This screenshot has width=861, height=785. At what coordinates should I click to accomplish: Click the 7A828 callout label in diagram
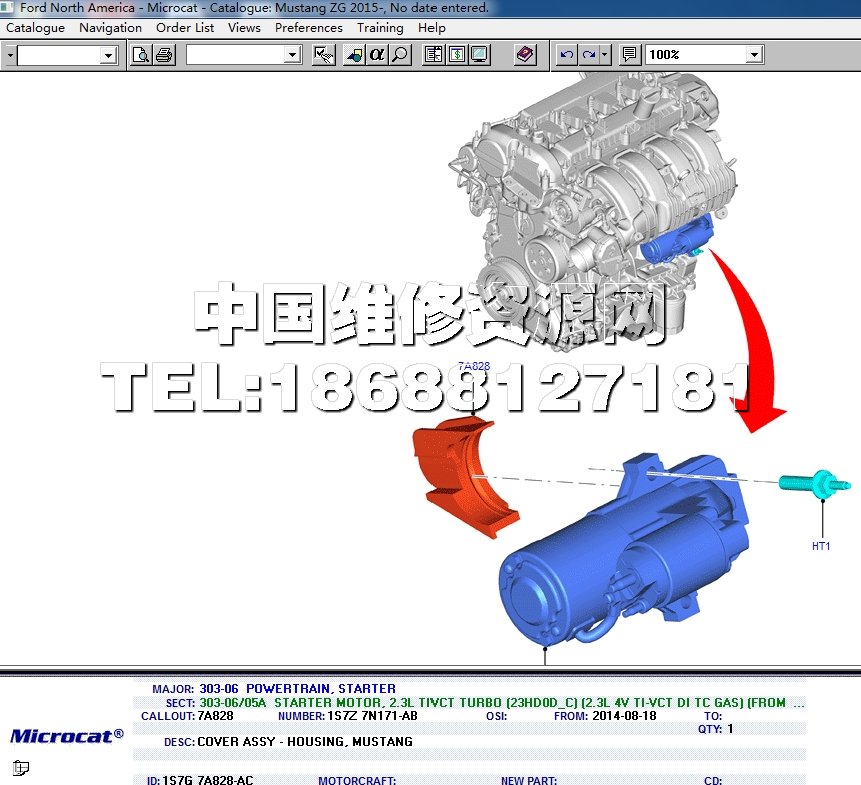click(473, 367)
